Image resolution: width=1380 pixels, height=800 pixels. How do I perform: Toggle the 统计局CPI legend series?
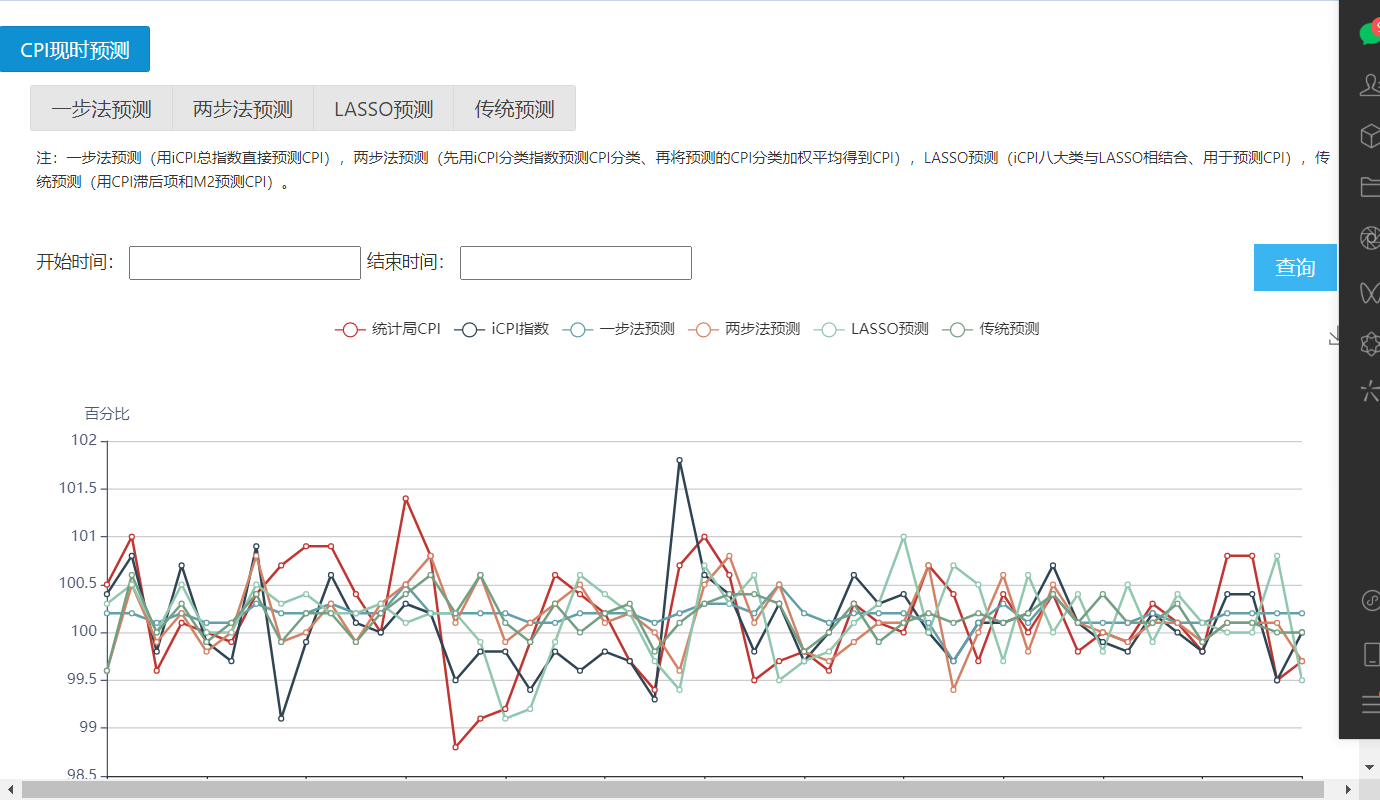click(x=388, y=329)
